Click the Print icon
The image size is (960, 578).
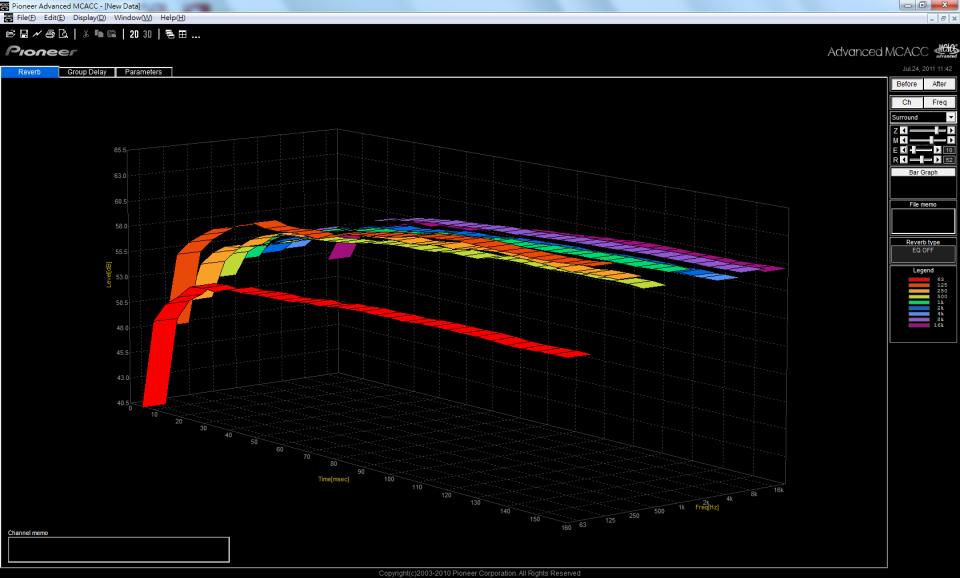click(48, 34)
